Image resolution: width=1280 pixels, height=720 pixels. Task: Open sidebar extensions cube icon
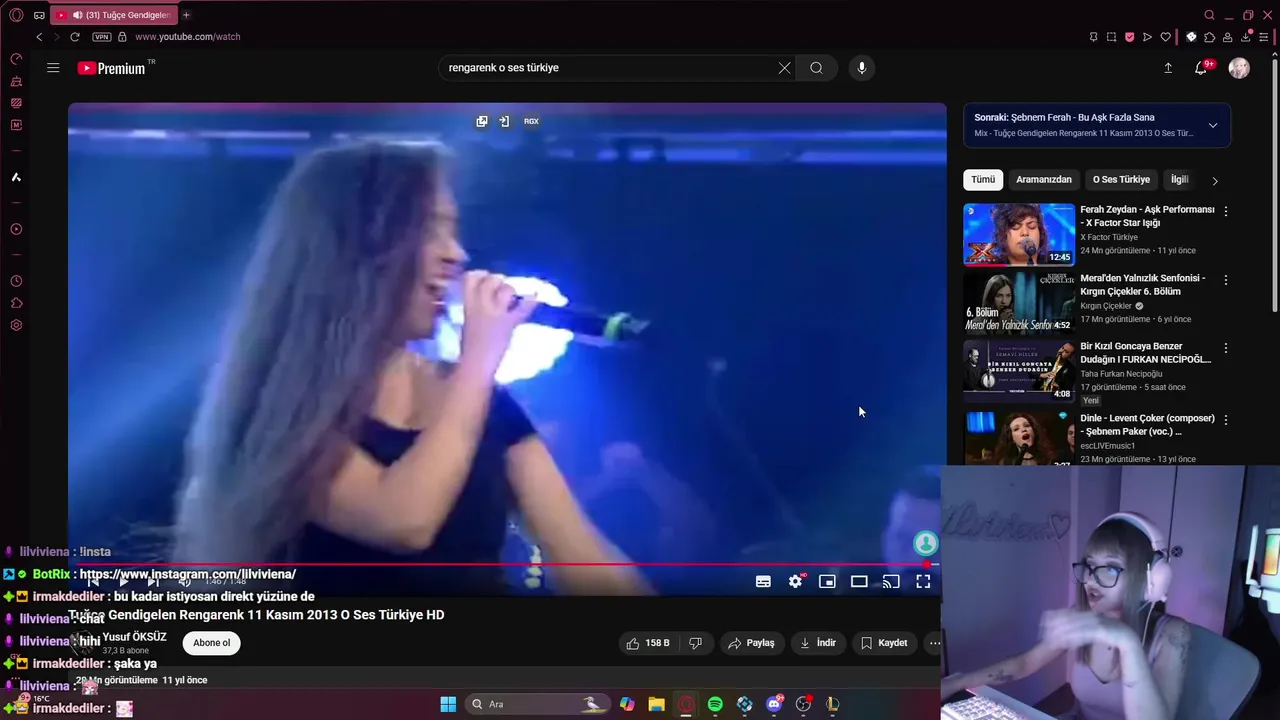pos(16,303)
